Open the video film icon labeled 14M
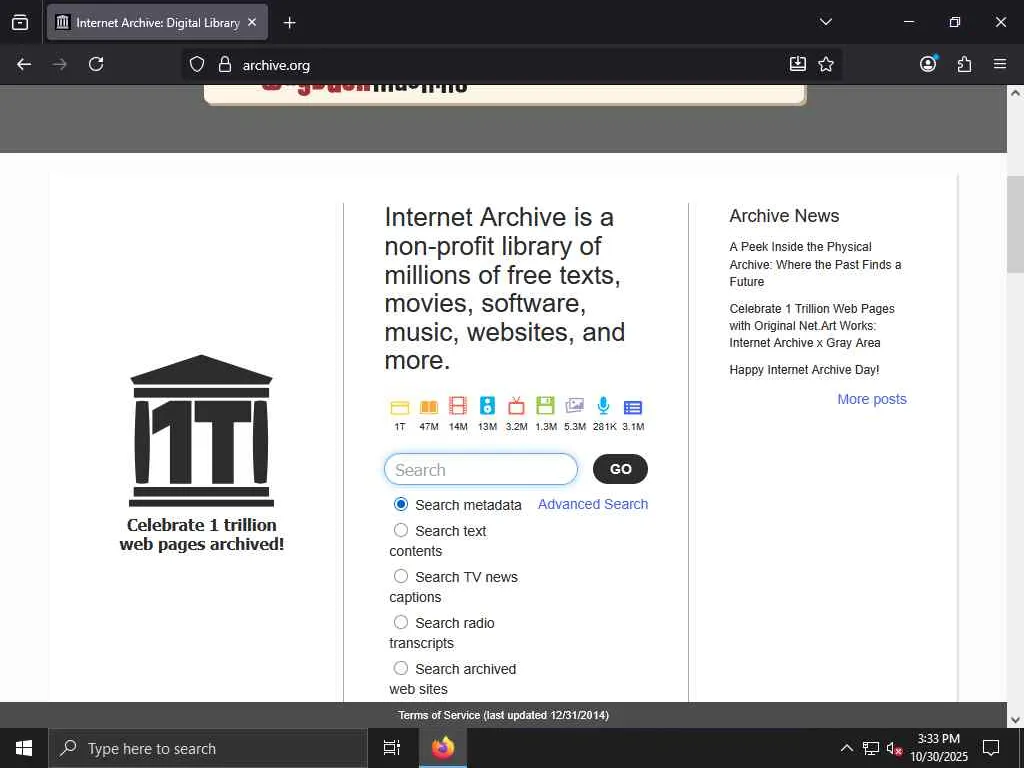This screenshot has width=1024, height=768. tap(458, 406)
